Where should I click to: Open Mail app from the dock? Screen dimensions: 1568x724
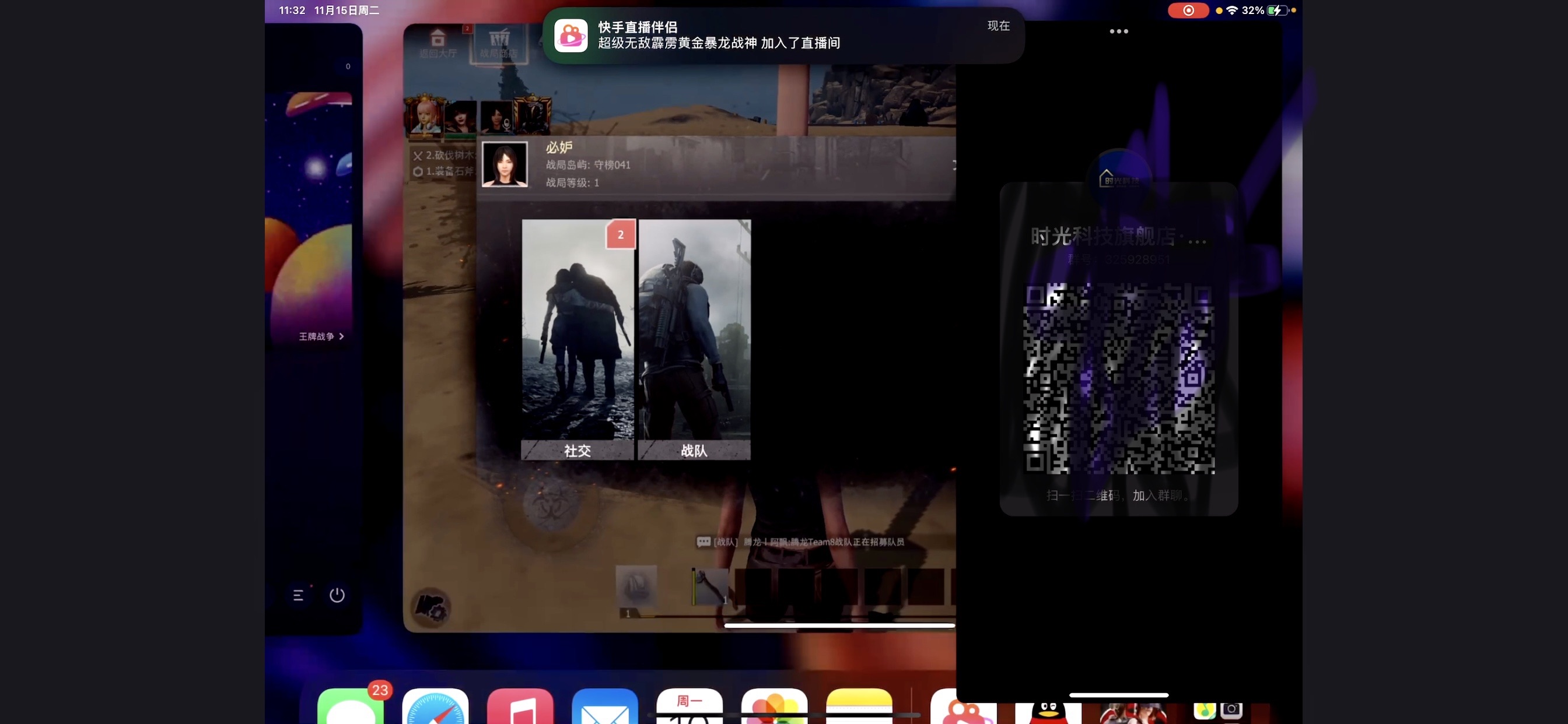(x=605, y=706)
